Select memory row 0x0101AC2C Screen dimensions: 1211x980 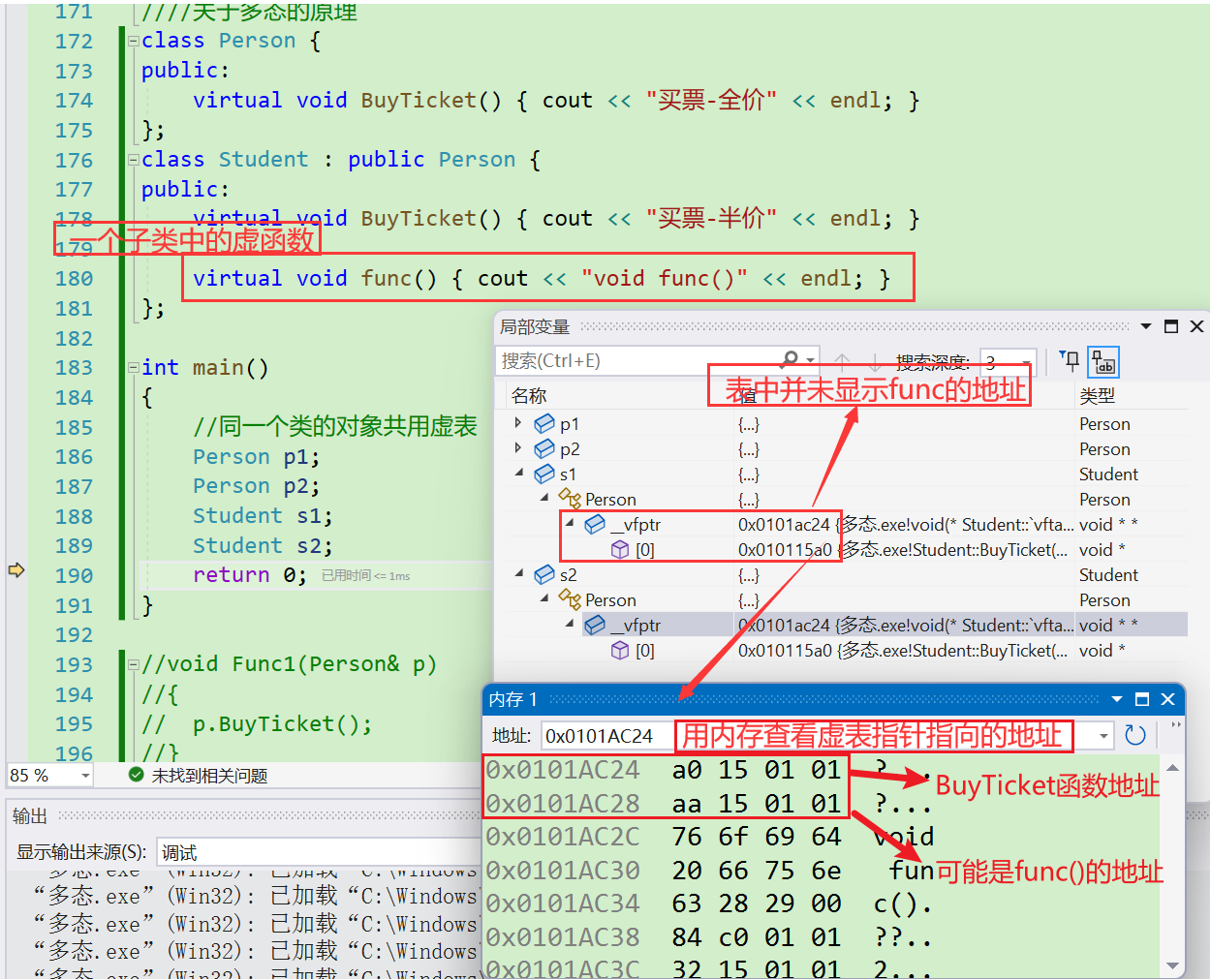pos(709,836)
